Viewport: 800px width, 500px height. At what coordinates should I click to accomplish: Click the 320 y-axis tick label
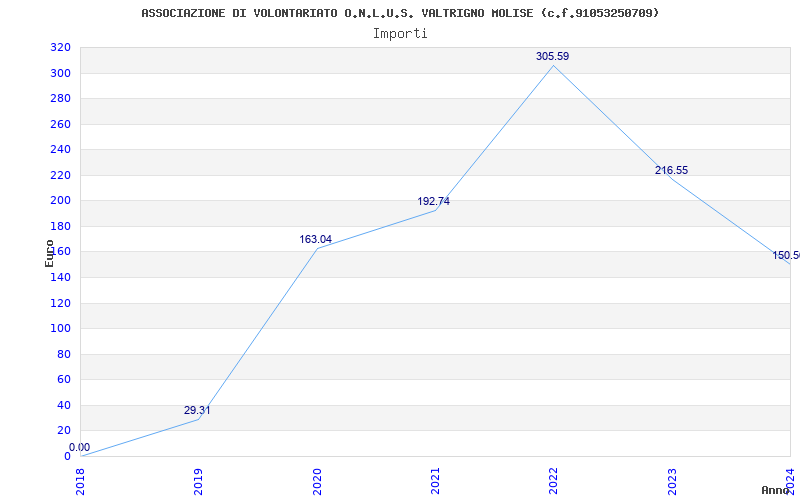(x=60, y=48)
